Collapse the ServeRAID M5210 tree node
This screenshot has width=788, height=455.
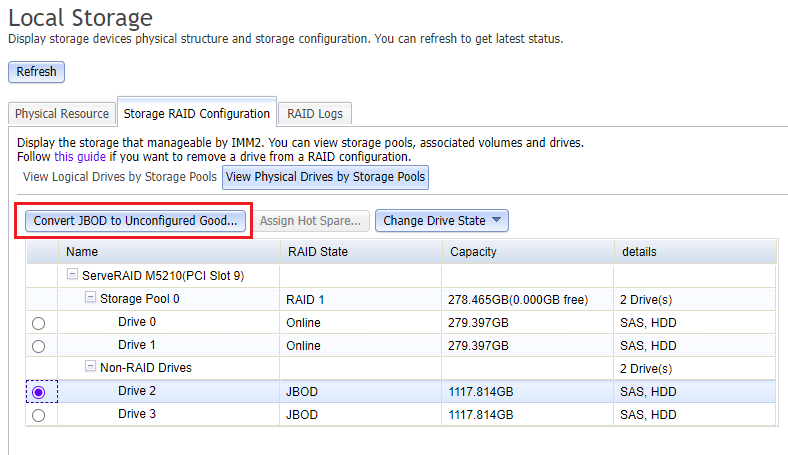[x=72, y=275]
